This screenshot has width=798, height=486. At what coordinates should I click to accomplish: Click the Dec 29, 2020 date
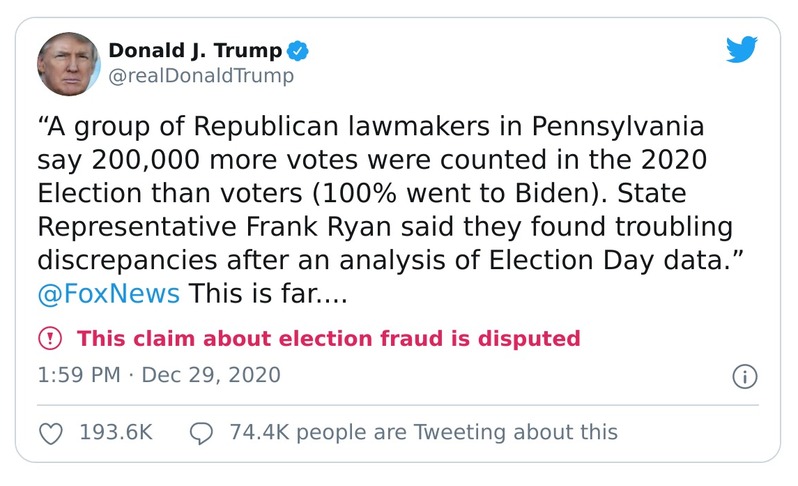[x=211, y=375]
